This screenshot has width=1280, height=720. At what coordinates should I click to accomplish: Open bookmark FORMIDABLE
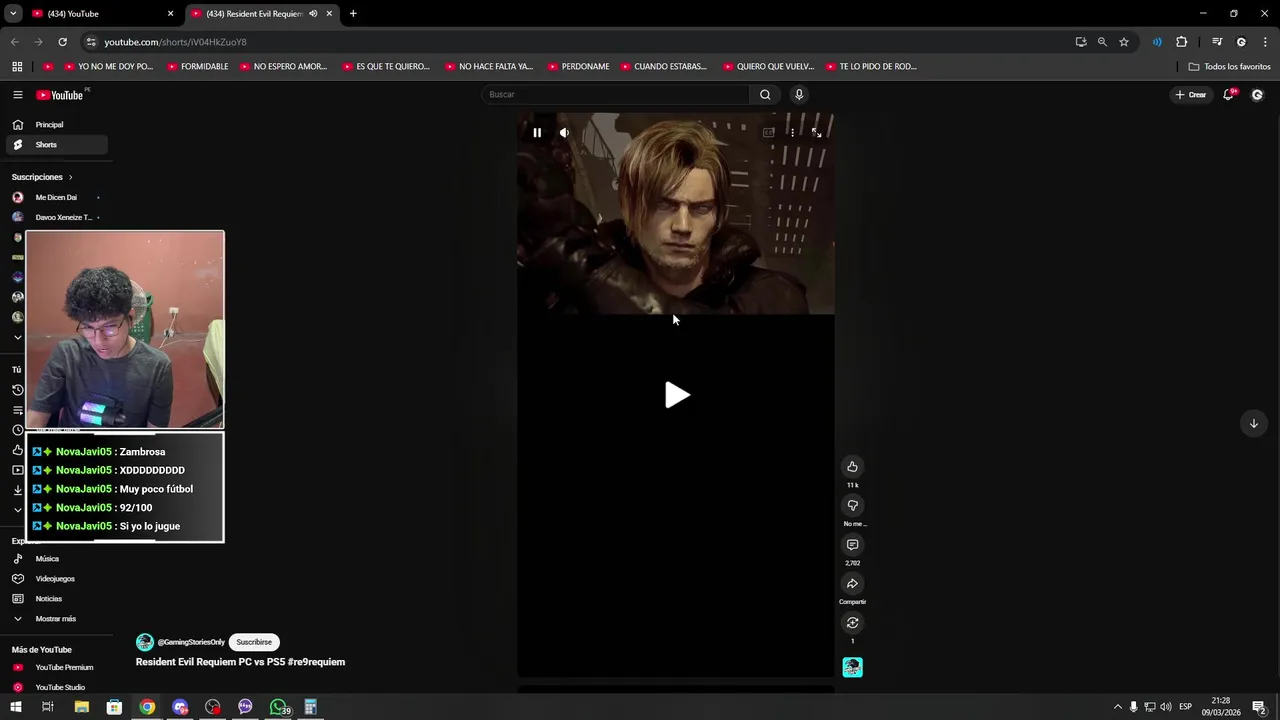pos(198,67)
